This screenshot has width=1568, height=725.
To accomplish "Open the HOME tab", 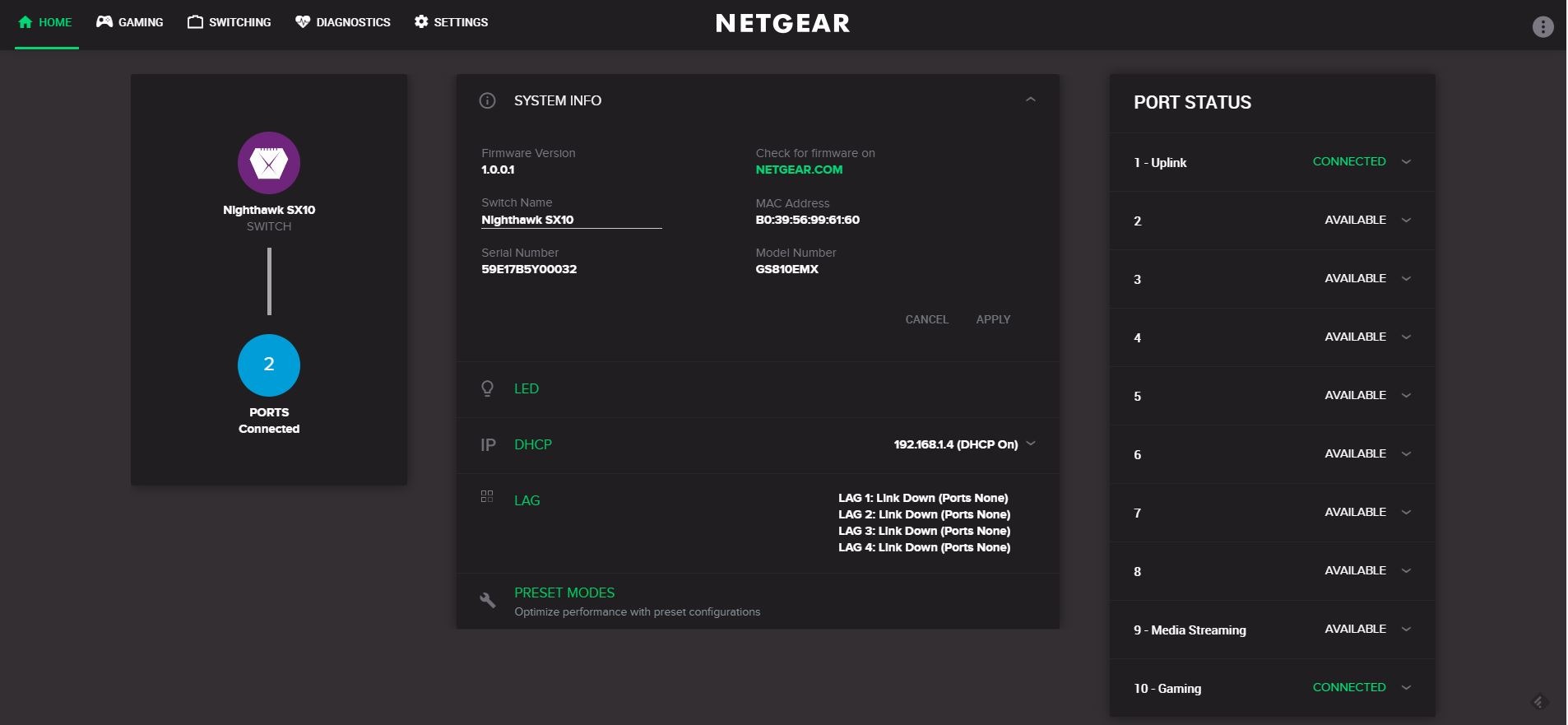I will coord(47,23).
